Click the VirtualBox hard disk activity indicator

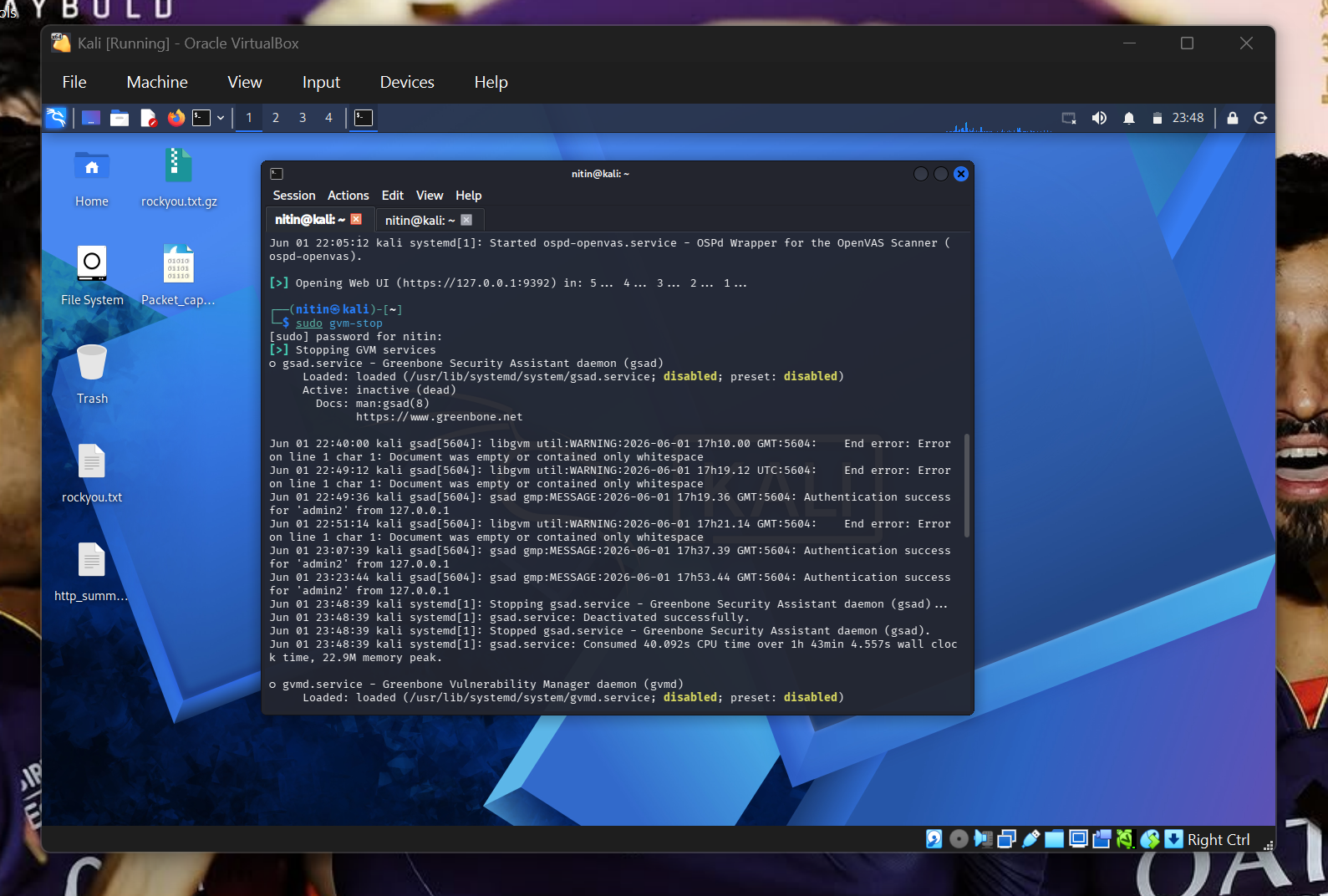(934, 839)
